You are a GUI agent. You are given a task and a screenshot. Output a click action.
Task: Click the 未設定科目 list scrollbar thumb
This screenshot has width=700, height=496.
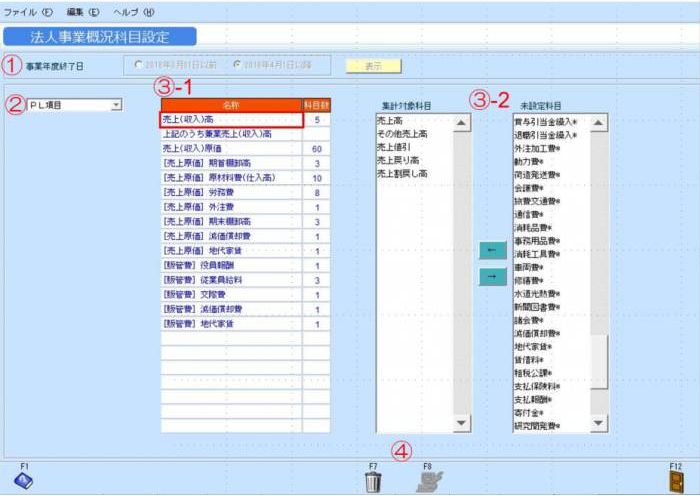tap(599, 362)
